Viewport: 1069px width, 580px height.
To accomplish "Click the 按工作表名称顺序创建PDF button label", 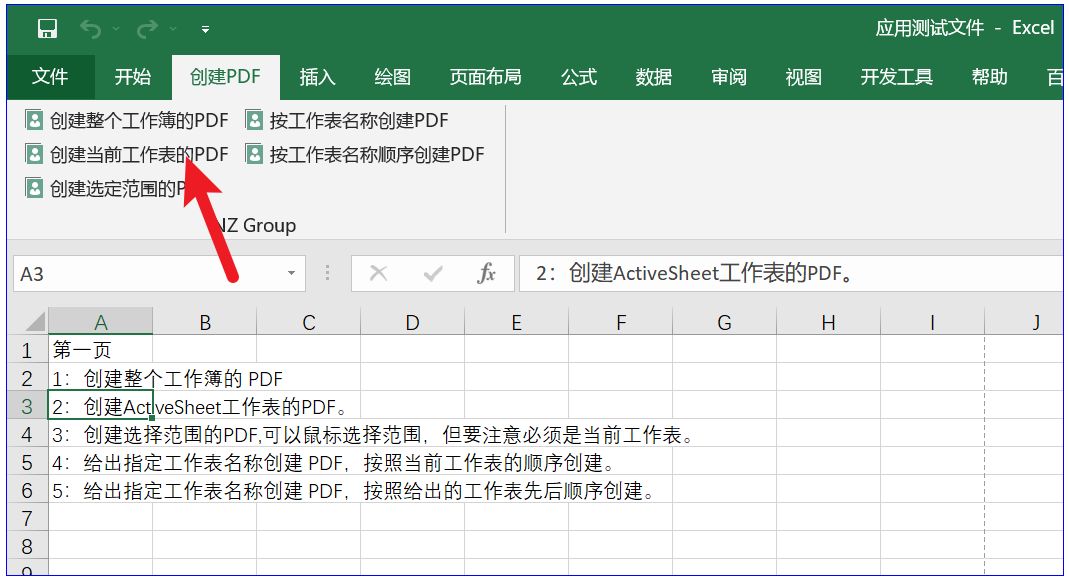I will pos(376,155).
